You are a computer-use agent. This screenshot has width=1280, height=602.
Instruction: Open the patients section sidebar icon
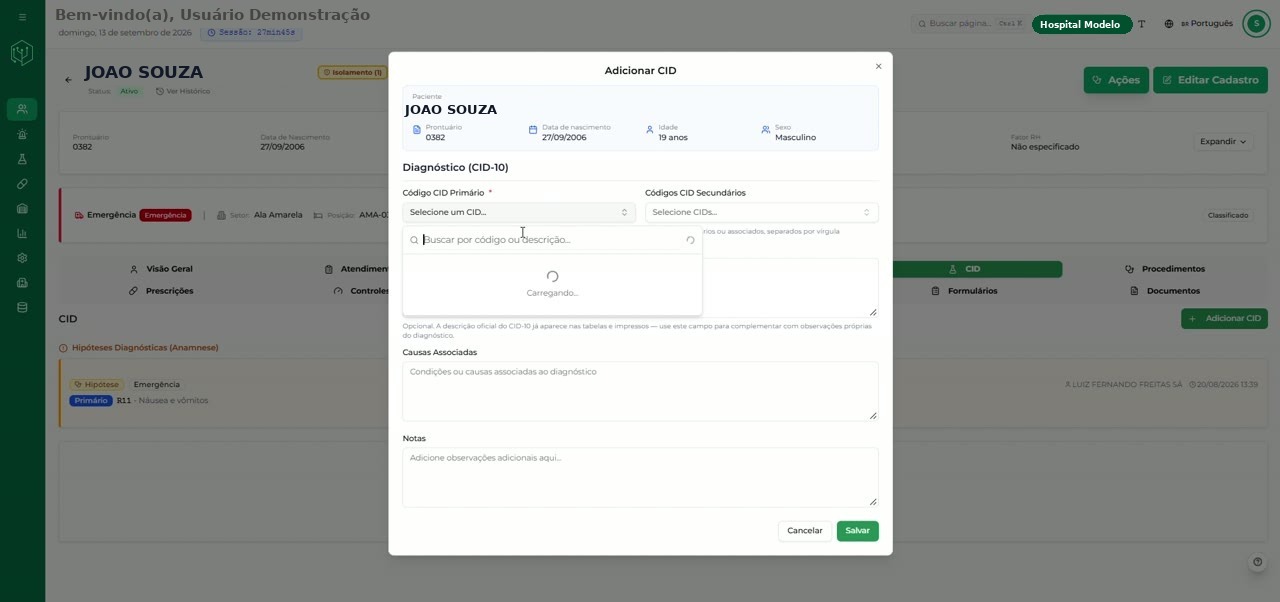point(22,109)
